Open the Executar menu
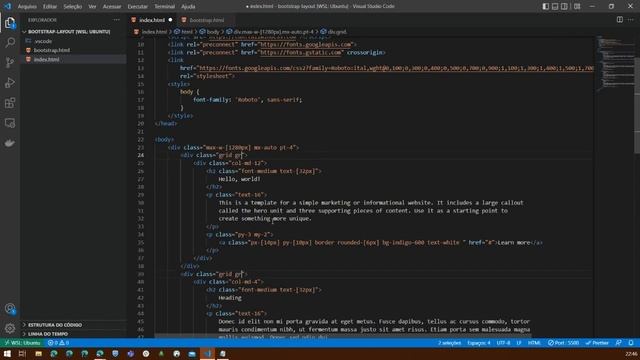Image resolution: width=640 pixels, height=360 pixels. (138, 7)
